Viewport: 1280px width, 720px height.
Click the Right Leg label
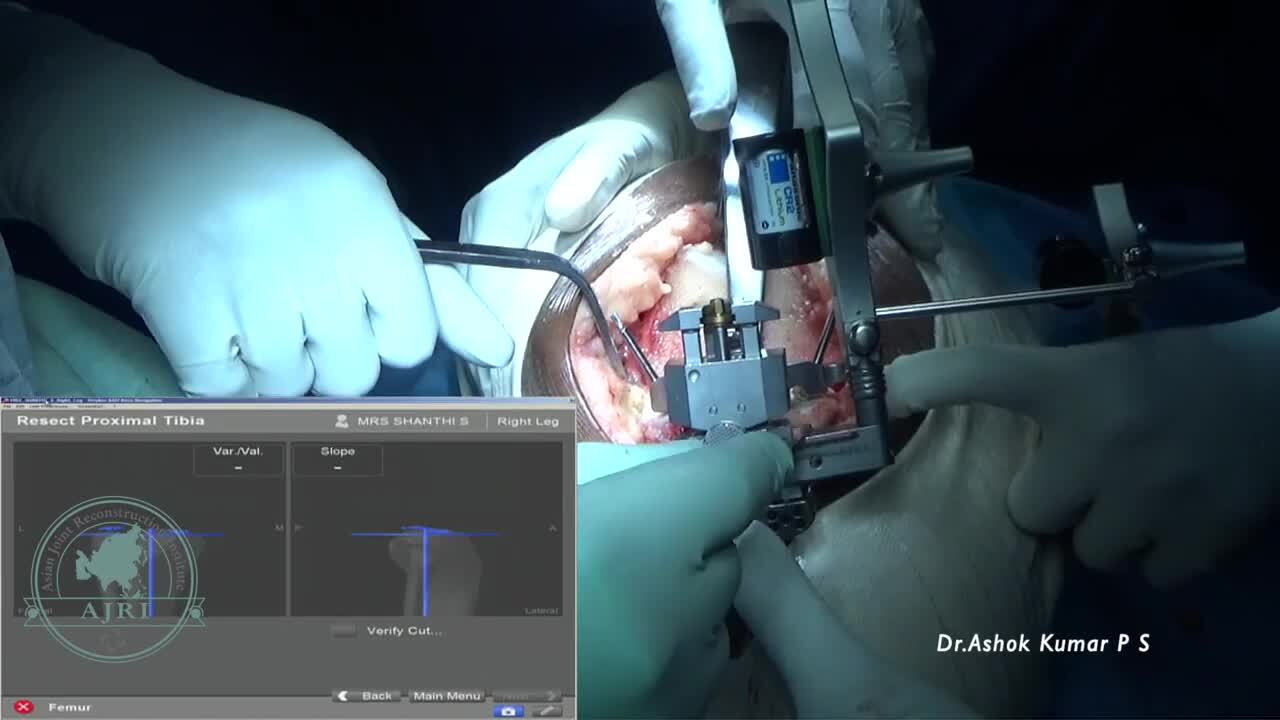527,421
